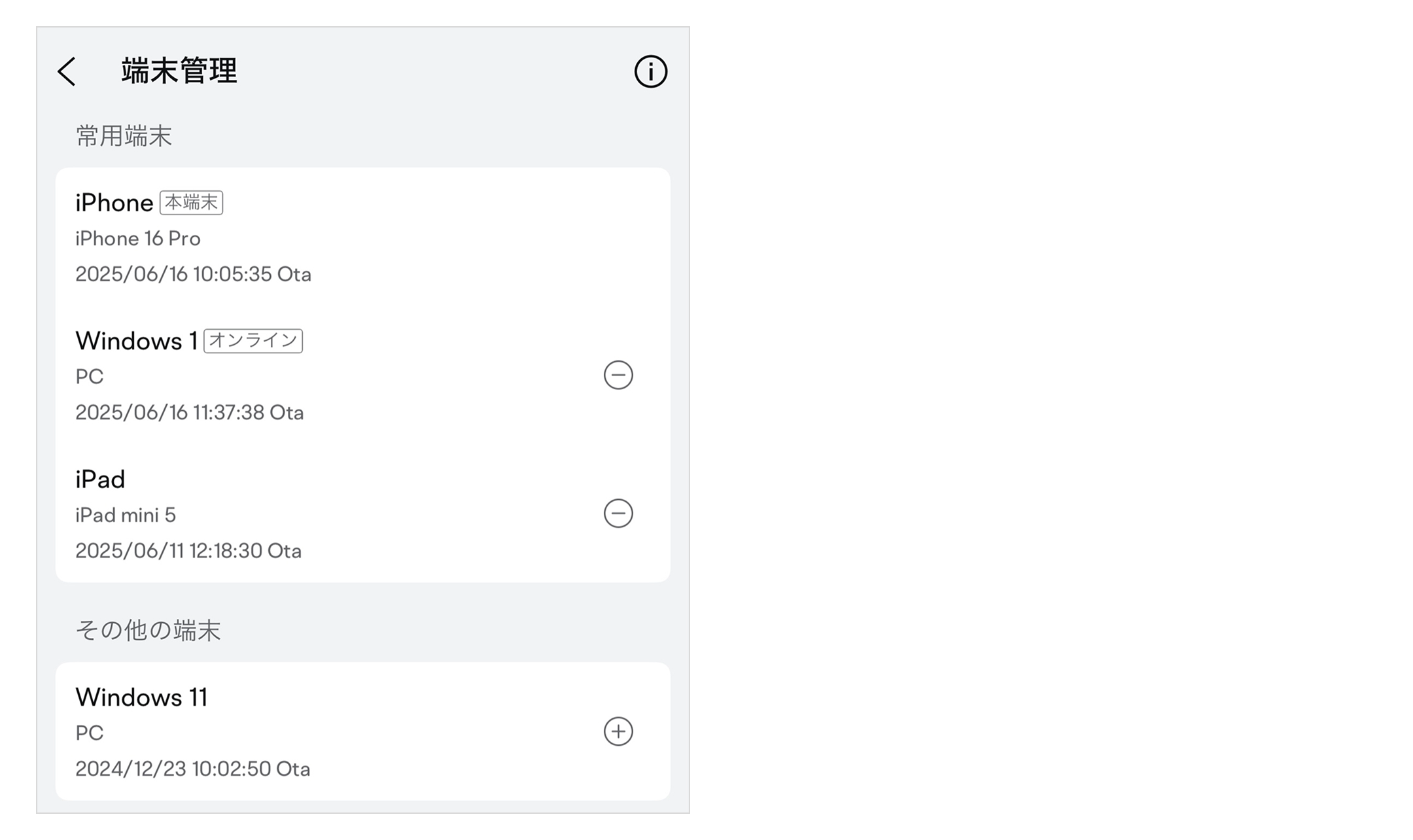This screenshot has width=1413, height=840.
Task: Click the 2024/12/23 10:02:50 timestamp
Action: pos(192,769)
